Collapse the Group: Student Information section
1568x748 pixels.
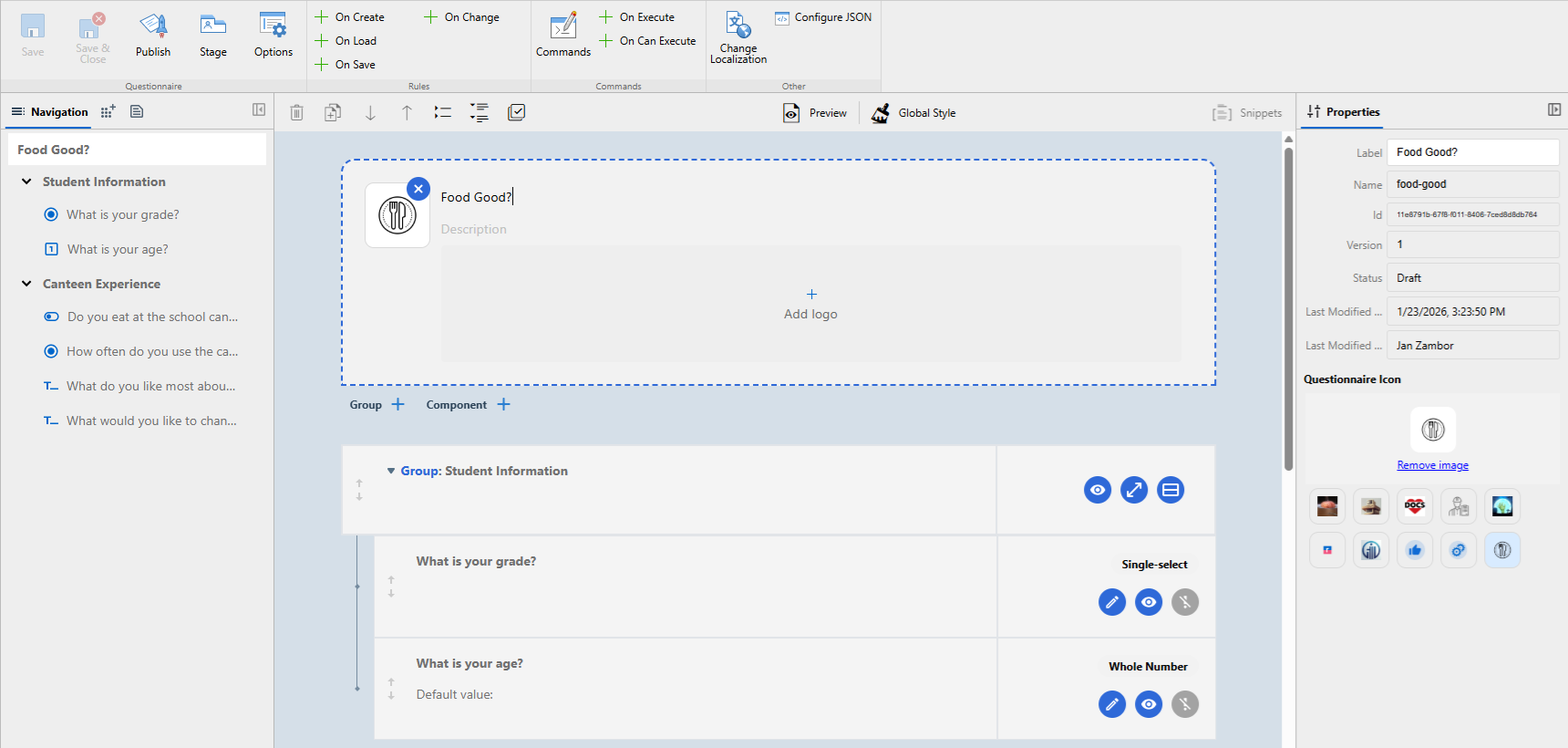[391, 471]
